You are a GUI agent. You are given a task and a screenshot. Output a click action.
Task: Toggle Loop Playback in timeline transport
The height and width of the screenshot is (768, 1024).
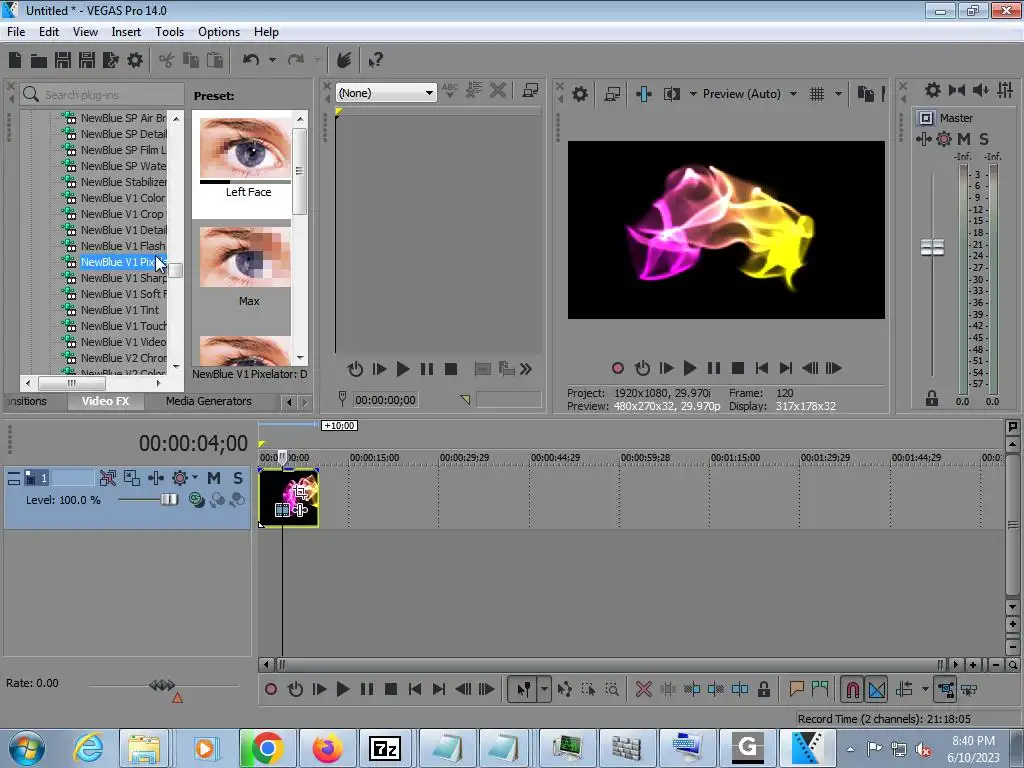295,689
